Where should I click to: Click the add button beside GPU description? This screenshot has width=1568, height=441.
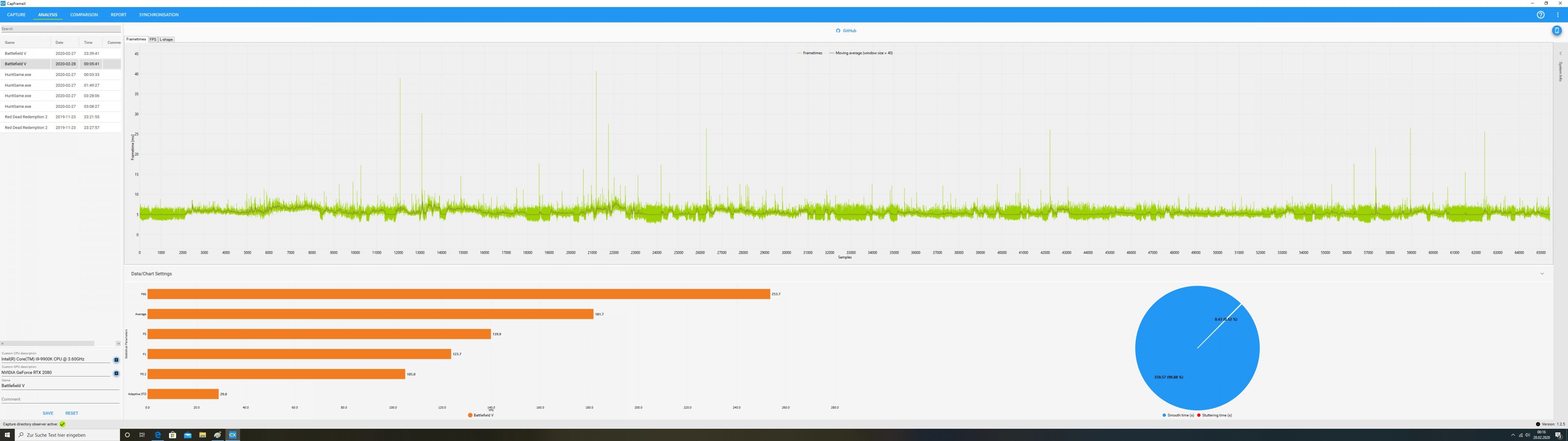pyautogui.click(x=116, y=373)
